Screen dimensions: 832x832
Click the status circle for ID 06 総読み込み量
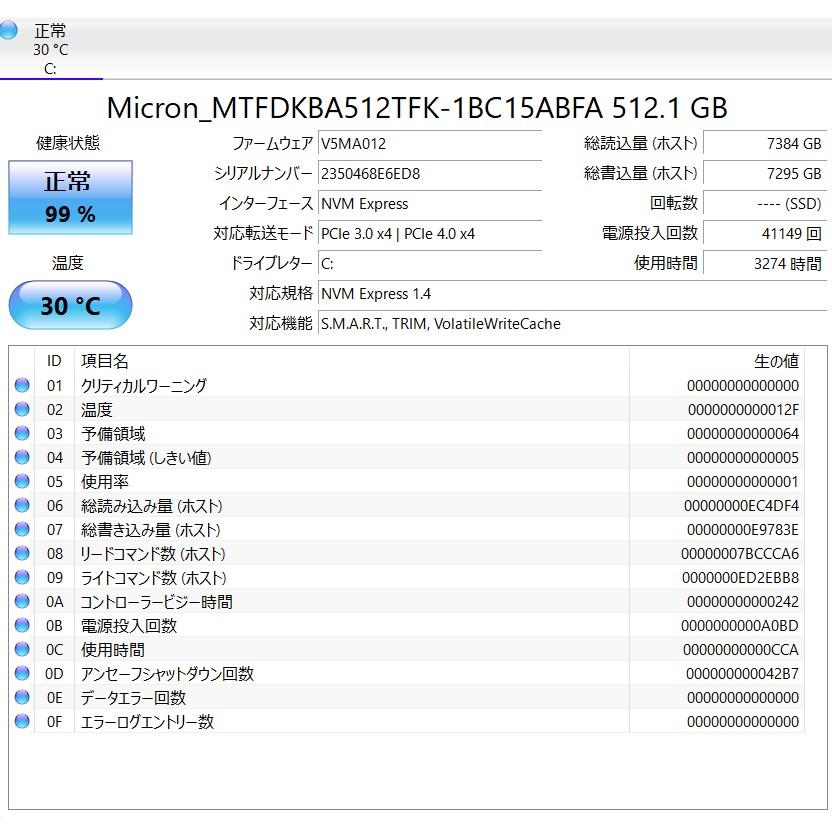pyautogui.click(x=22, y=505)
